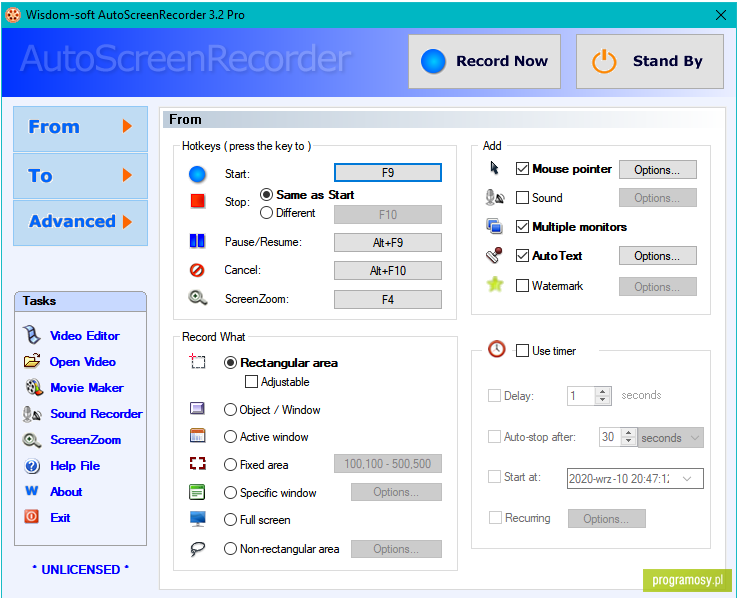The width and height of the screenshot is (738, 598).
Task: Click the Sound Recorder microphone icon in Tasks
Action: (x=32, y=414)
